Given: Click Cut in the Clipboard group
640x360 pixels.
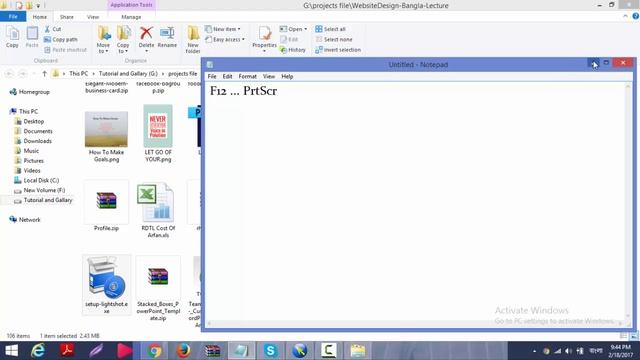Looking at the screenshot, I should [53, 29].
